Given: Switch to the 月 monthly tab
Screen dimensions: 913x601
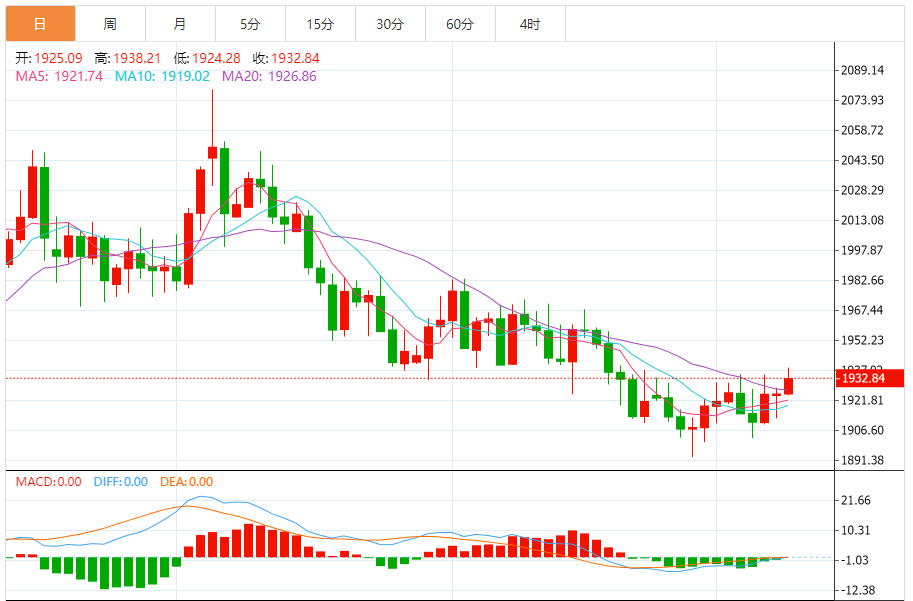Looking at the screenshot, I should click(x=180, y=24).
